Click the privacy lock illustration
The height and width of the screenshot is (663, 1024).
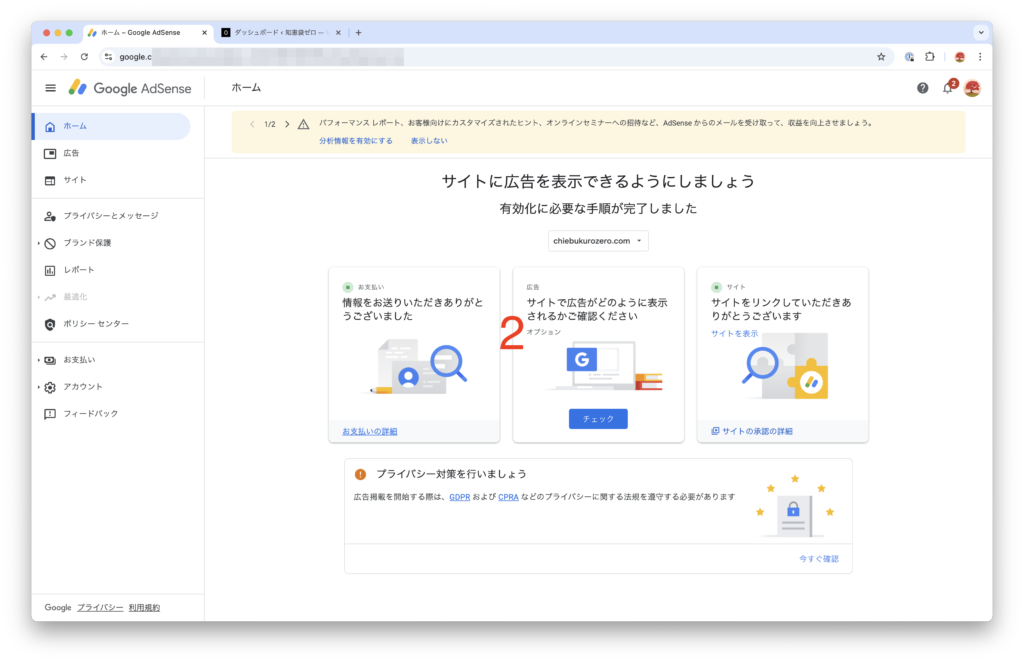pyautogui.click(x=795, y=506)
